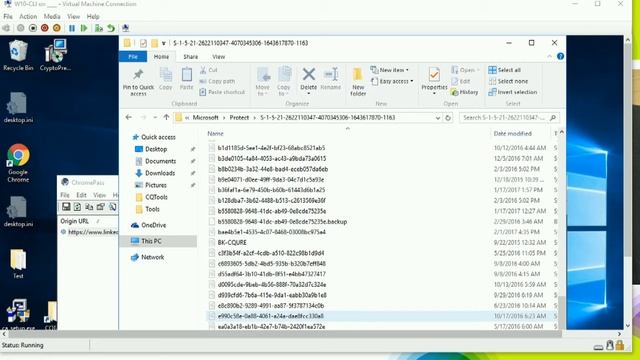
Task: Click the Rename ribbon button
Action: pos(331,79)
